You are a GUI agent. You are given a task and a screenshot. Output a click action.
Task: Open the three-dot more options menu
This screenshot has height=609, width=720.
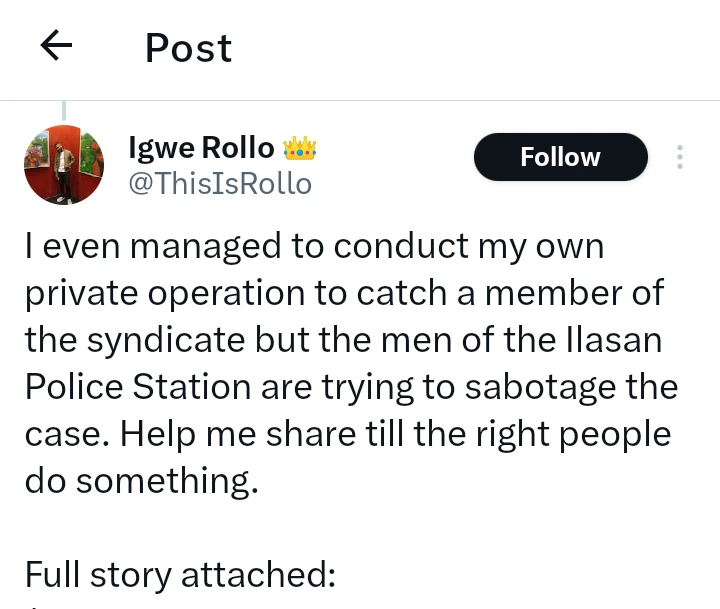pos(680,157)
